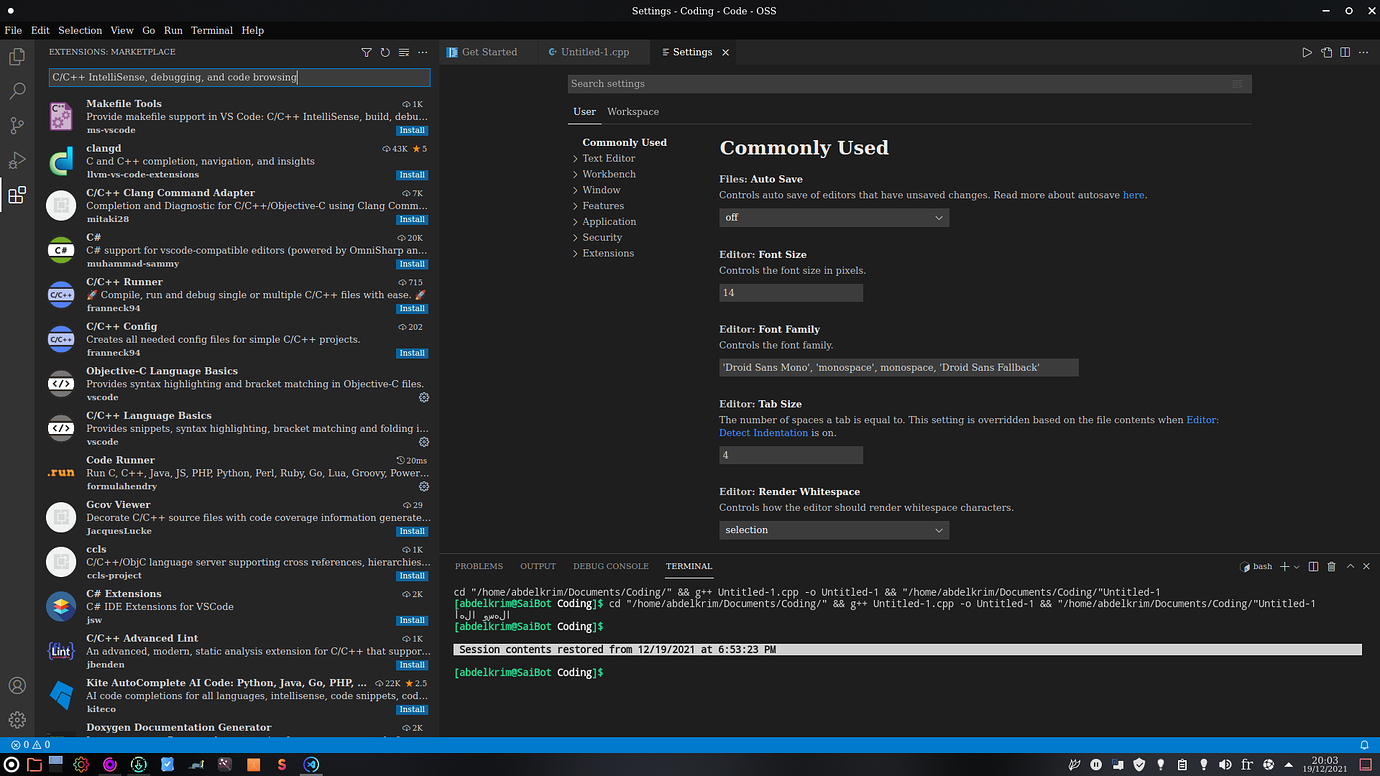Change the Files: Auto Save dropdown value
The width and height of the screenshot is (1380, 776).
pyautogui.click(x=833, y=216)
